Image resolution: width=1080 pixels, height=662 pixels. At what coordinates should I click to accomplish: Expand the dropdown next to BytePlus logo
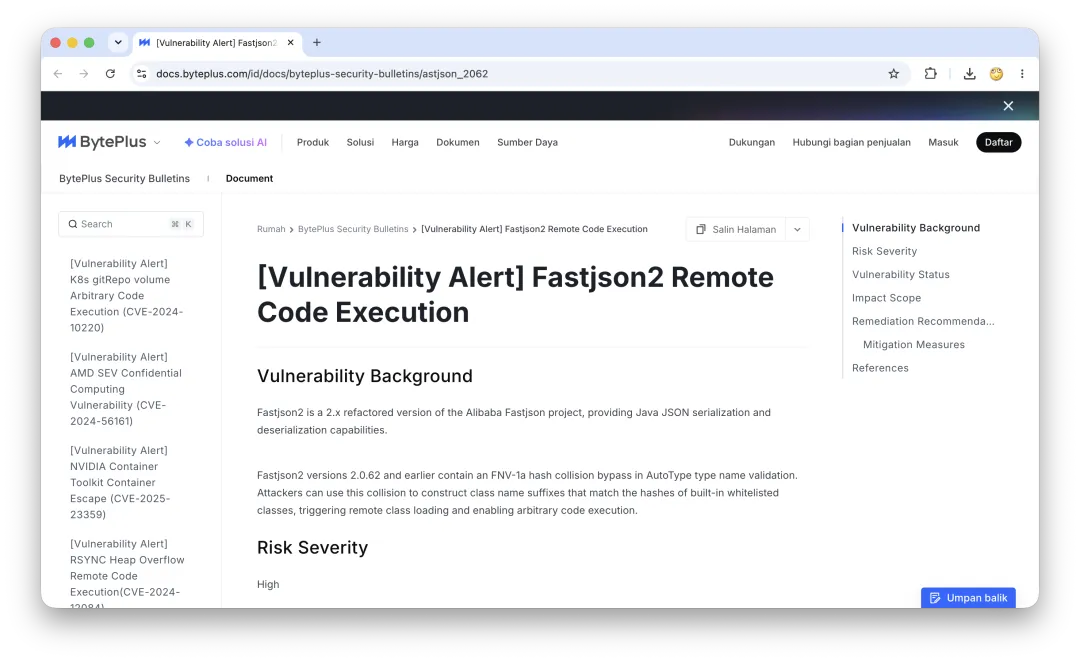coord(157,143)
